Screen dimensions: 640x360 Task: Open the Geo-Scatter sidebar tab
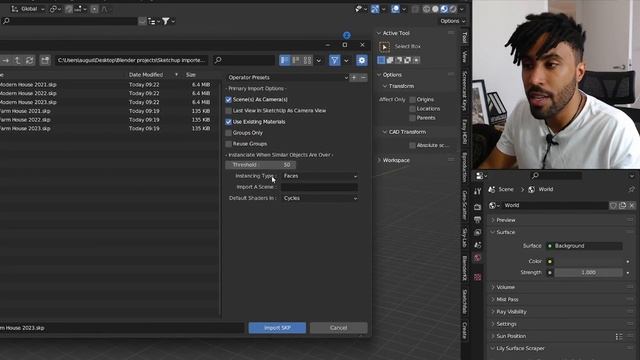(464, 204)
